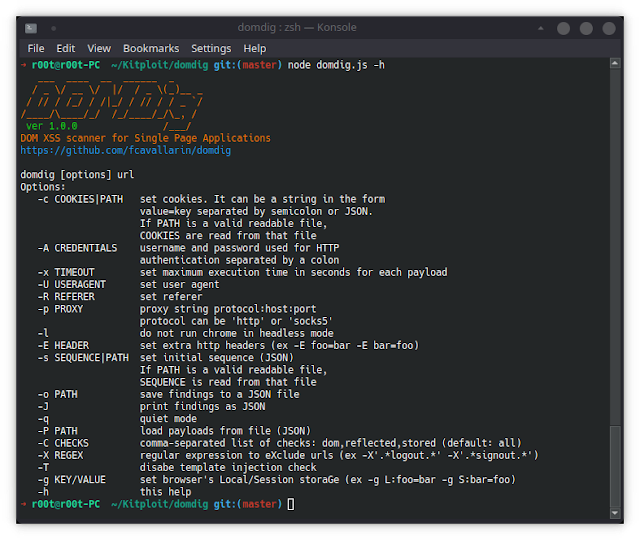Click 'disabe template injection check' text

pos(228,468)
